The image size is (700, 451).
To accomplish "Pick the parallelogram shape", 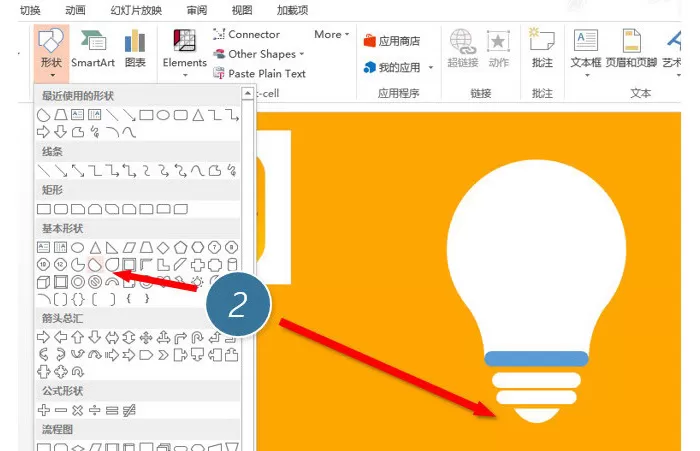I will coord(129,247).
